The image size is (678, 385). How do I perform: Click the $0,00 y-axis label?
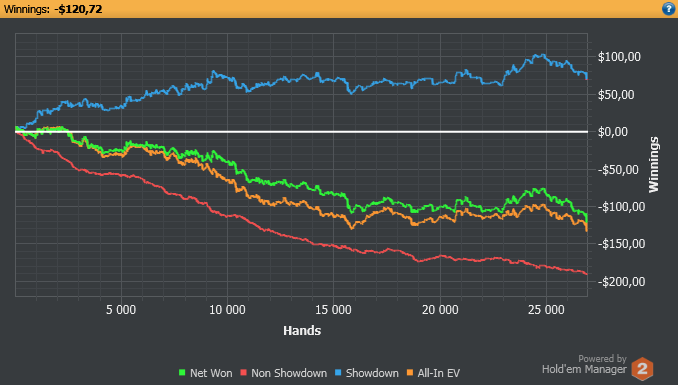(x=613, y=132)
